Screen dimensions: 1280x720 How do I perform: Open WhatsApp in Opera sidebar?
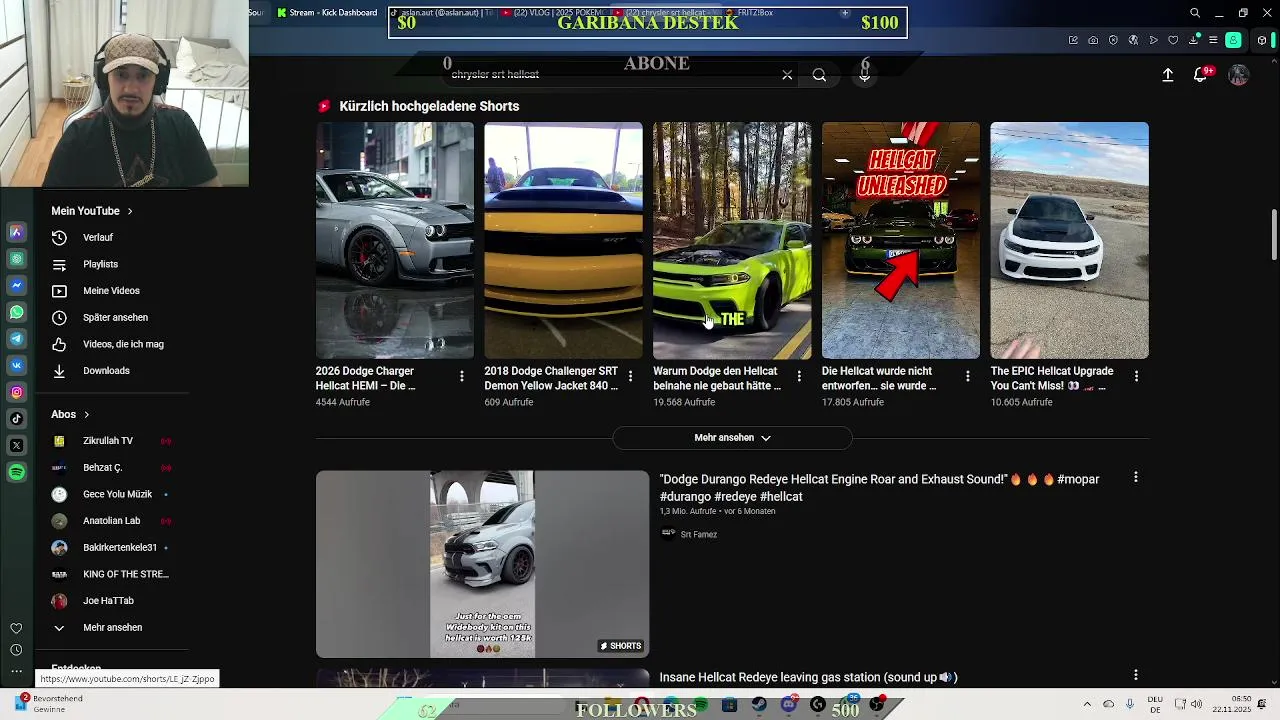click(16, 313)
